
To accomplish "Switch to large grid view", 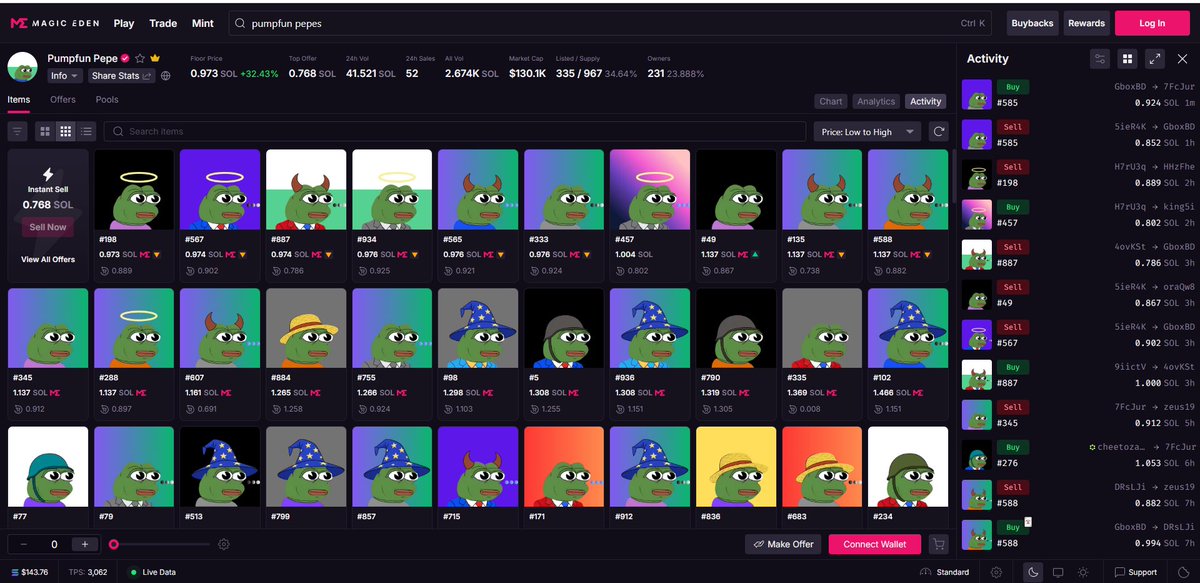I will [45, 131].
